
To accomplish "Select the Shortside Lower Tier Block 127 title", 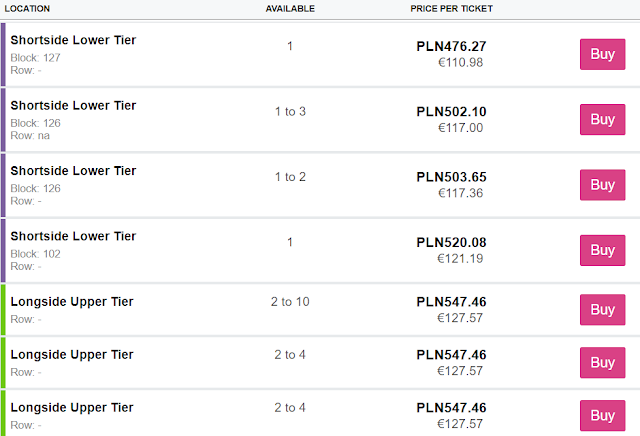I will click(x=73, y=40).
